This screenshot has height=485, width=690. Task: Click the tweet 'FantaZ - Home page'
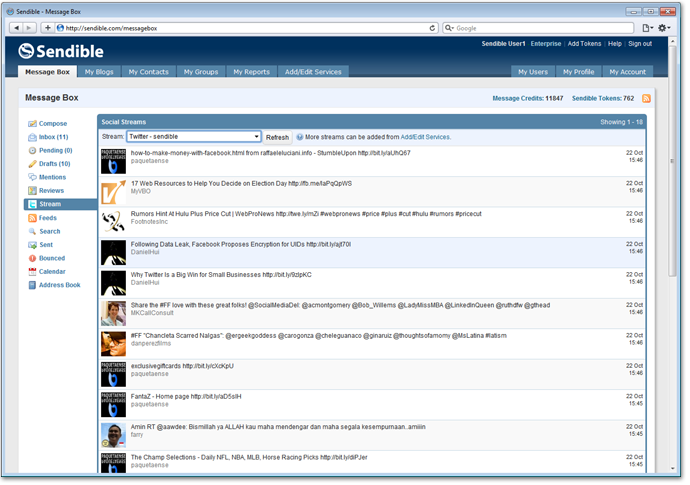pos(186,397)
